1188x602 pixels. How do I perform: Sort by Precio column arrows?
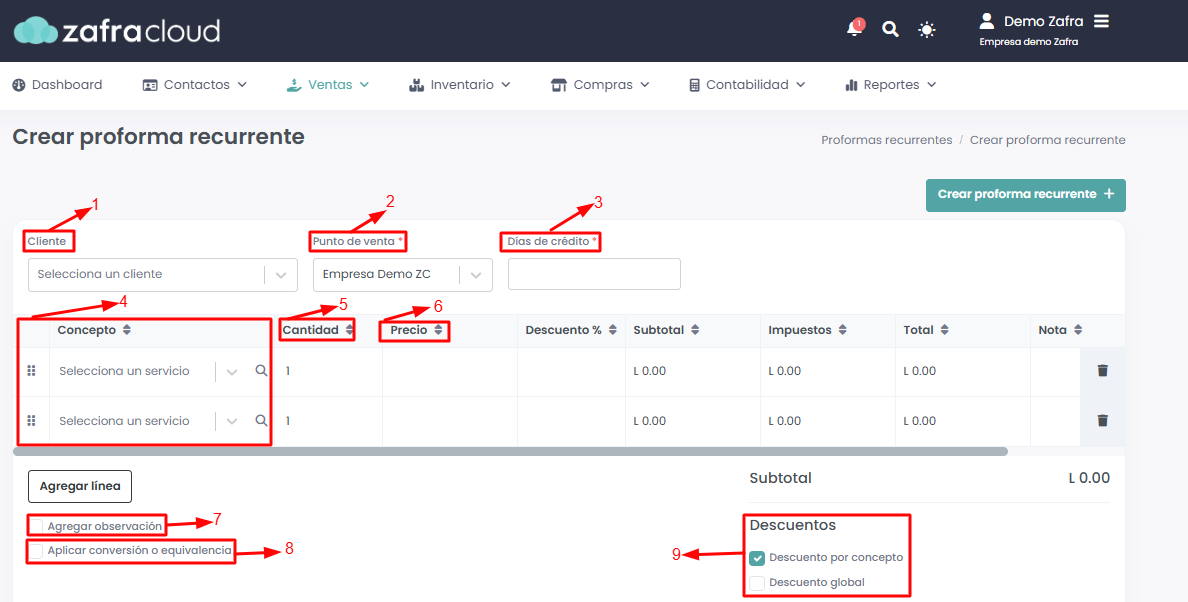tap(438, 330)
